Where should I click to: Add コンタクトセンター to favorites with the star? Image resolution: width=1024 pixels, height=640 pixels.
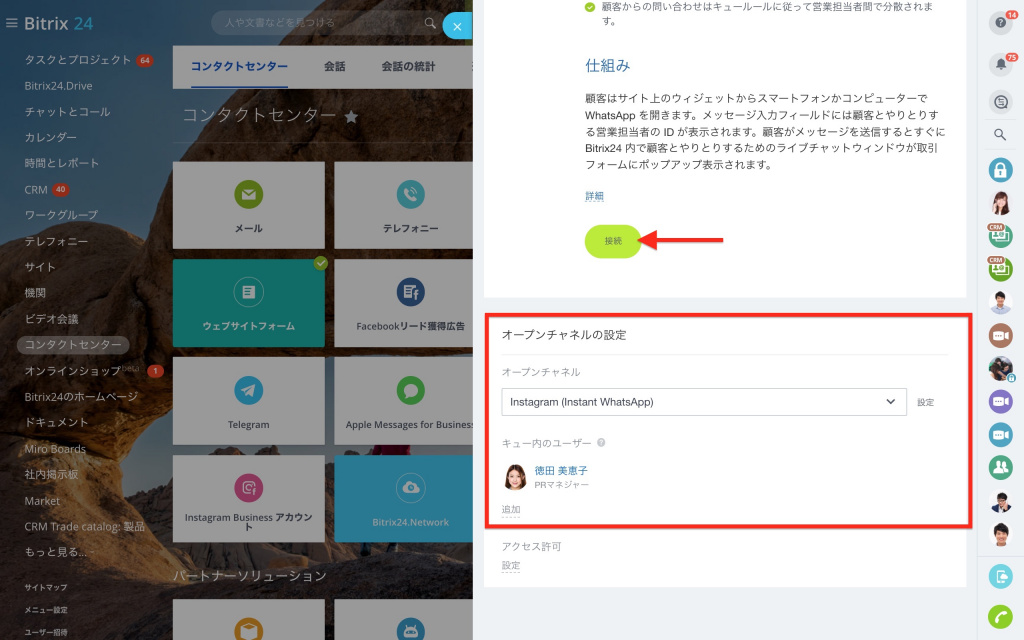pyautogui.click(x=351, y=117)
